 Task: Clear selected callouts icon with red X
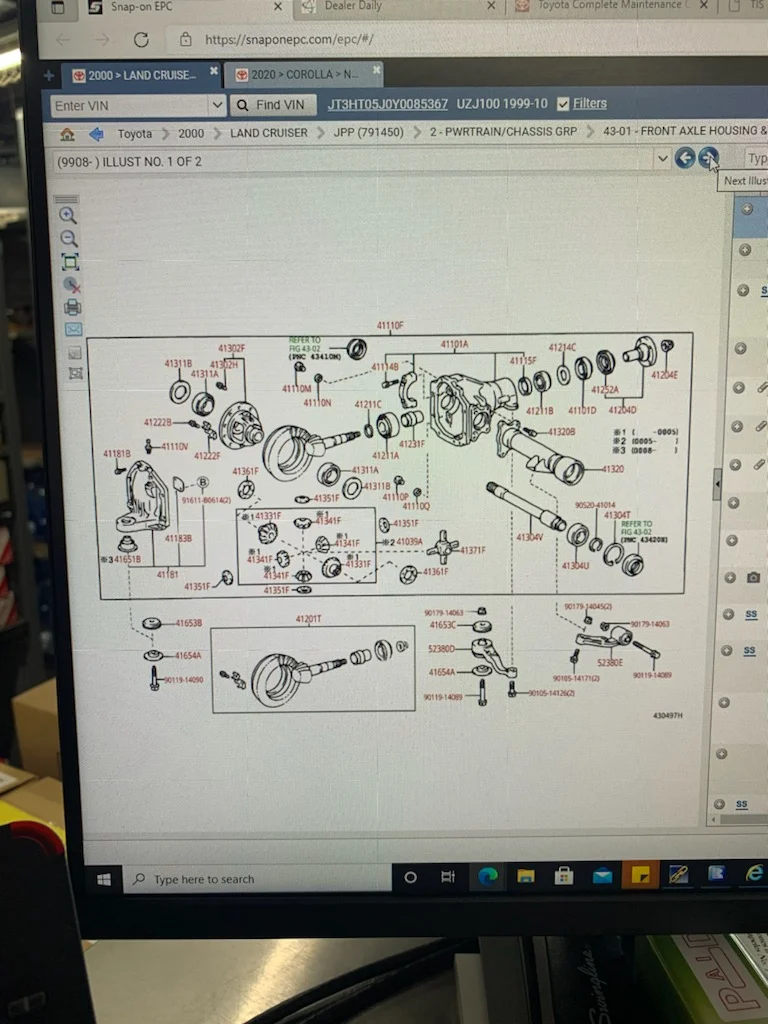click(72, 285)
